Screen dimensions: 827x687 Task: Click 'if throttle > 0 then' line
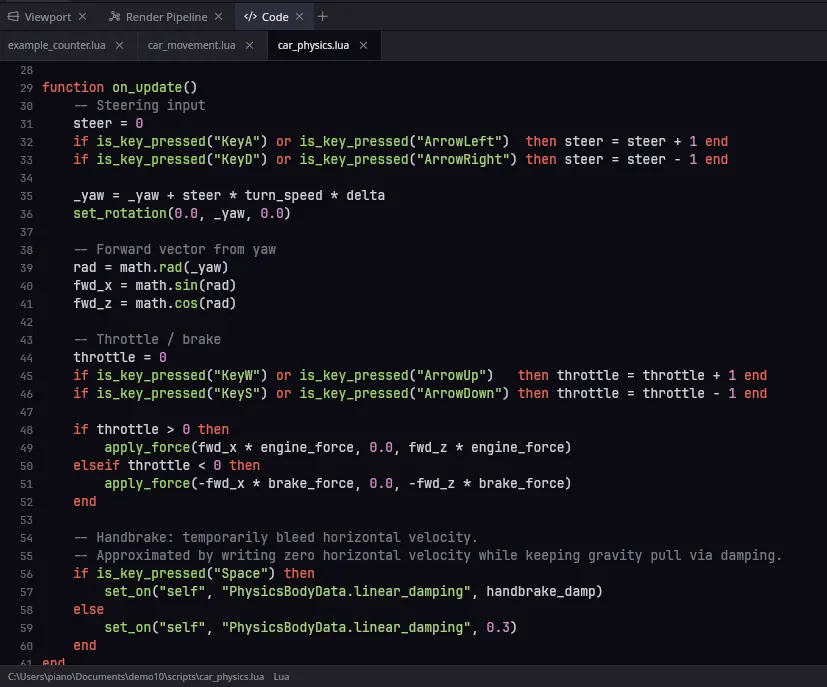[151, 430]
